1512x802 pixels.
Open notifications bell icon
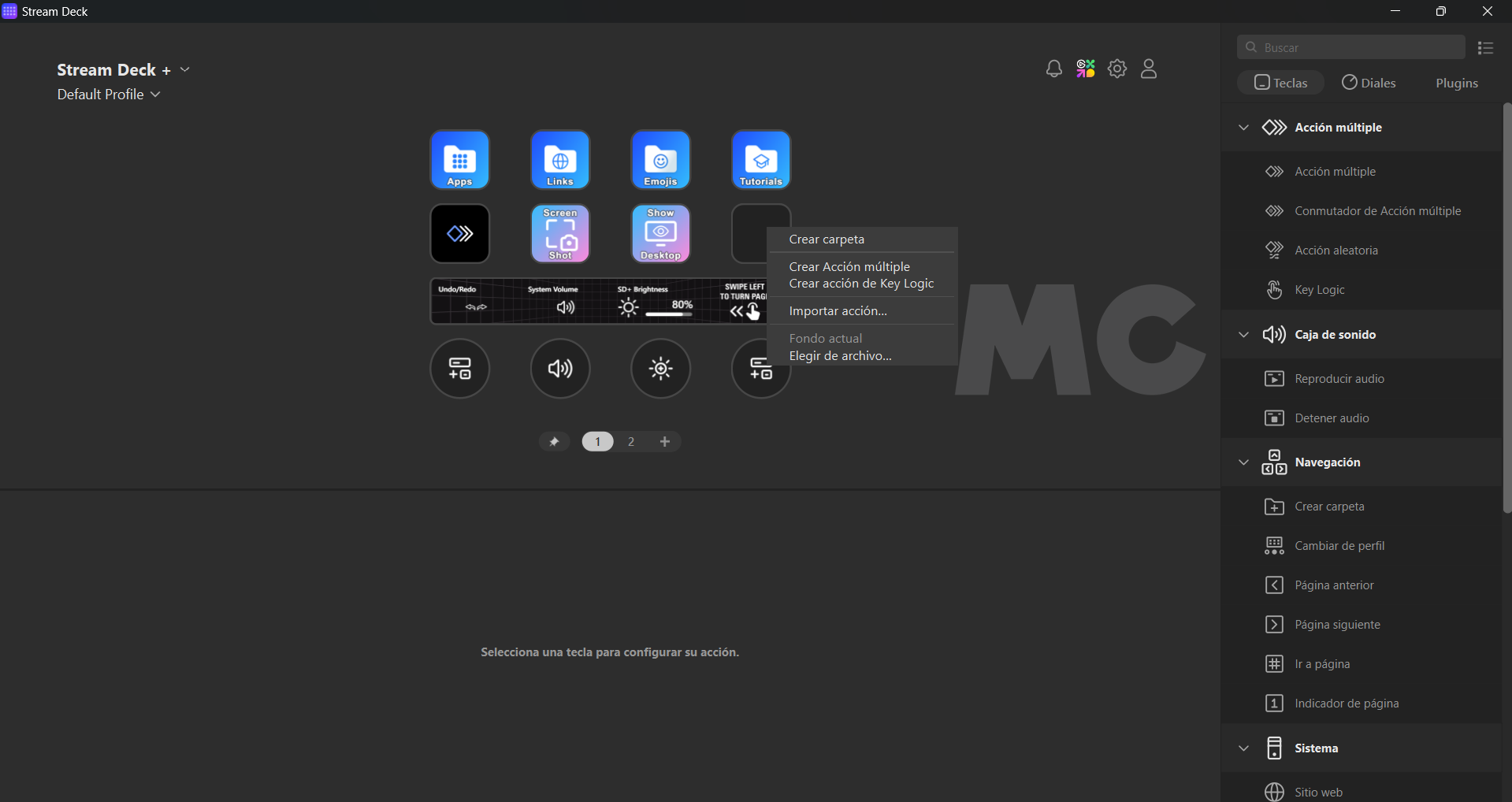tap(1053, 69)
